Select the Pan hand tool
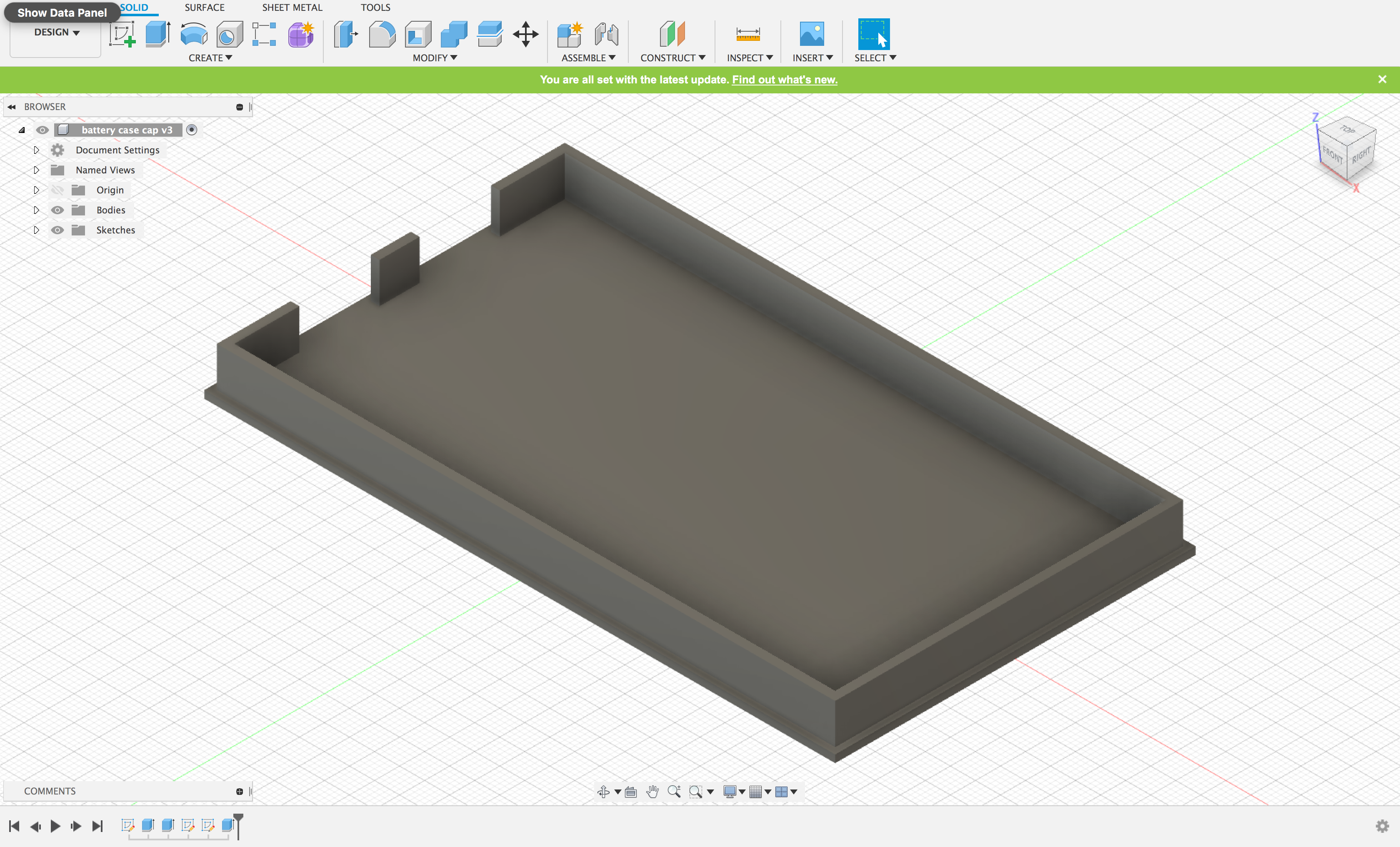 point(652,791)
